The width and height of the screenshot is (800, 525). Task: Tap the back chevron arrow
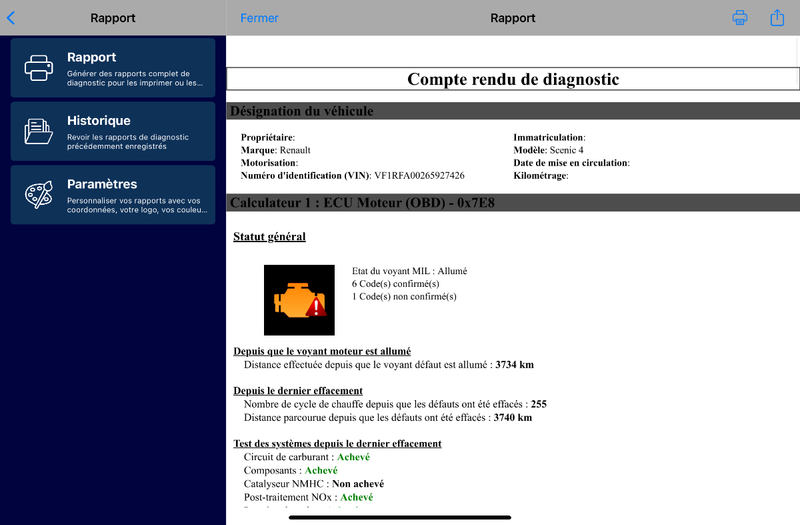point(11,18)
